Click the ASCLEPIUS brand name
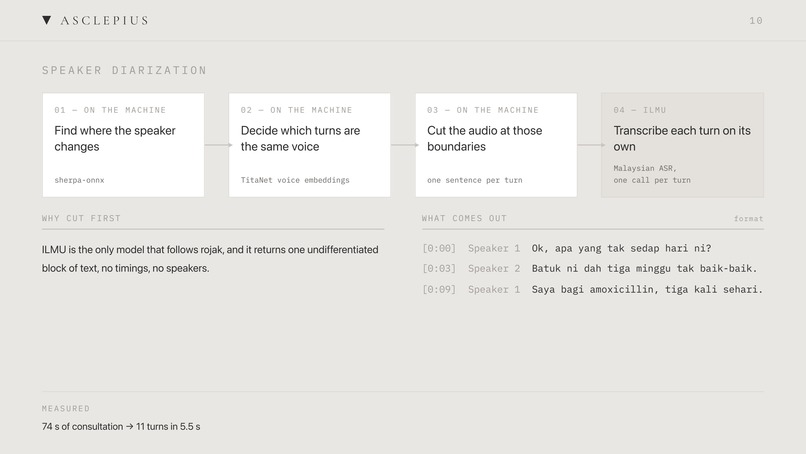Viewport: 806px width, 454px height. pos(104,21)
